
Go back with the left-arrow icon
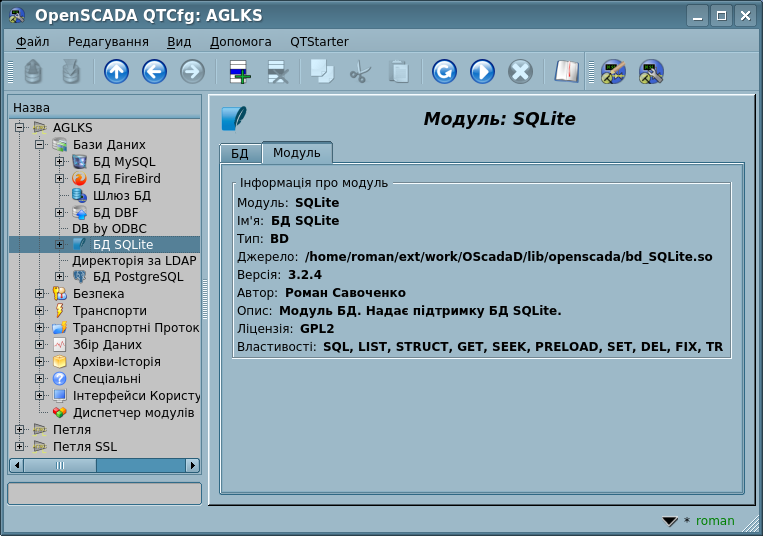coord(154,72)
